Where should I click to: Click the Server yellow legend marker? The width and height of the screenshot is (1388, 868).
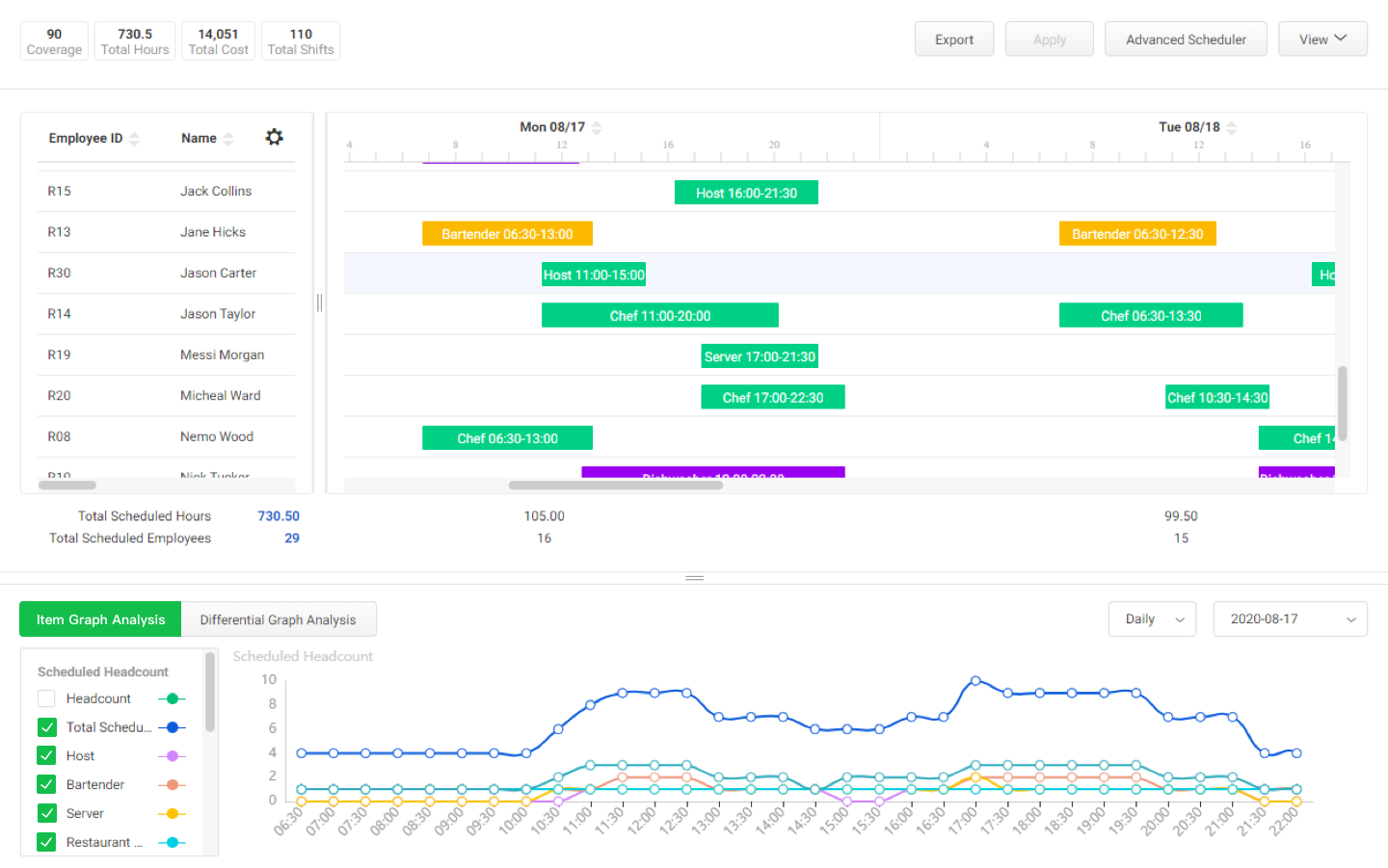[172, 814]
